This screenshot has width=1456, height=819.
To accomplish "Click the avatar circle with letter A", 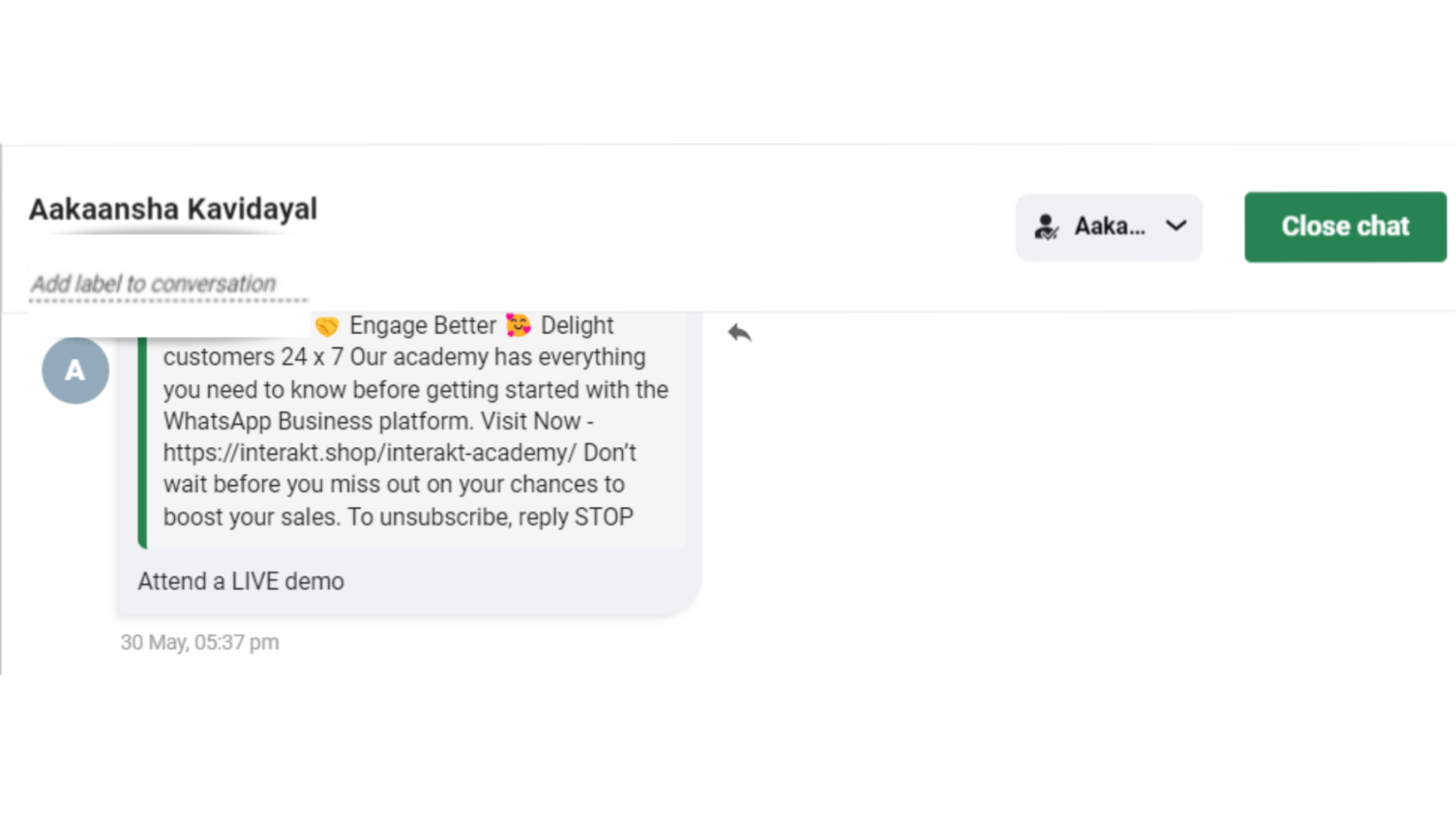I will (x=75, y=370).
